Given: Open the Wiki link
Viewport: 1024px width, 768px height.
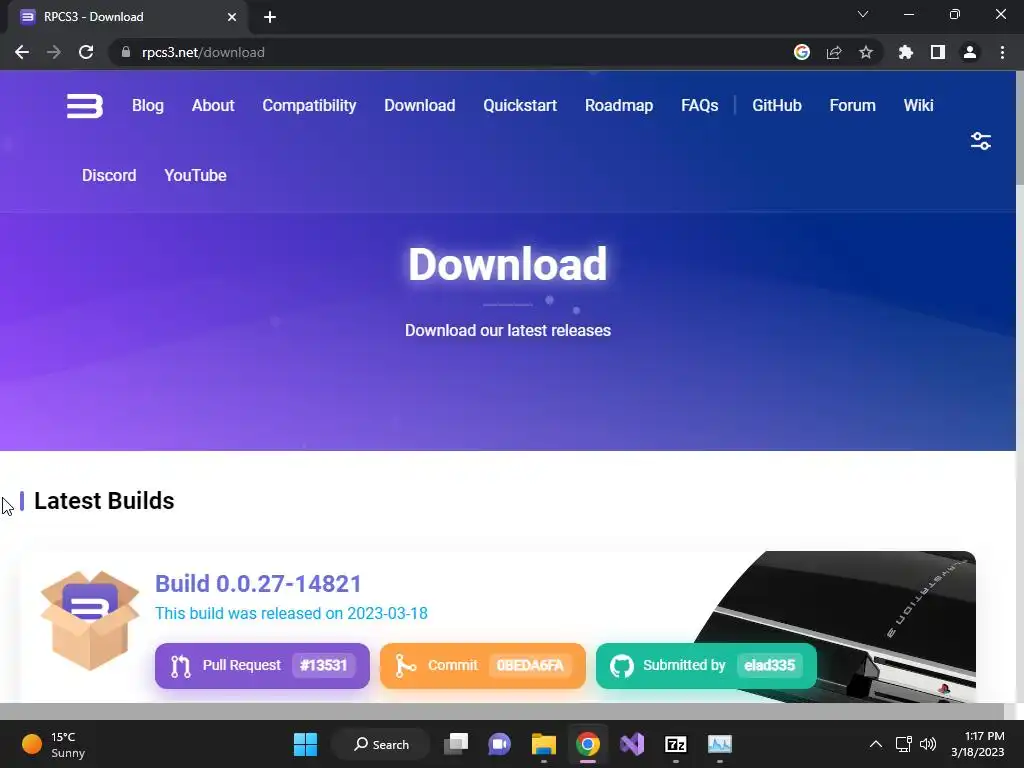Looking at the screenshot, I should point(918,105).
